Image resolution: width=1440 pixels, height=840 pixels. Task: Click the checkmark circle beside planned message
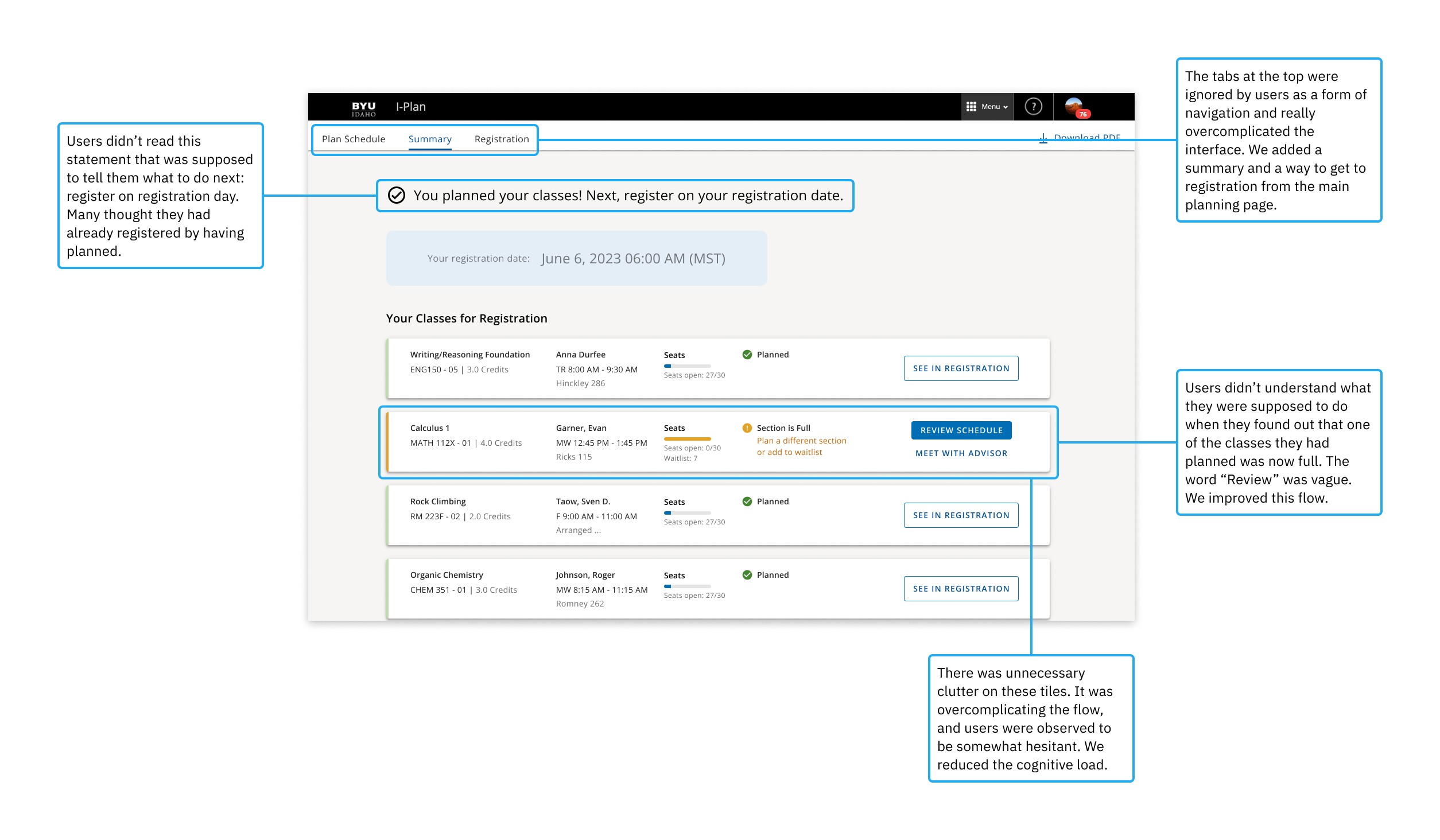click(396, 196)
